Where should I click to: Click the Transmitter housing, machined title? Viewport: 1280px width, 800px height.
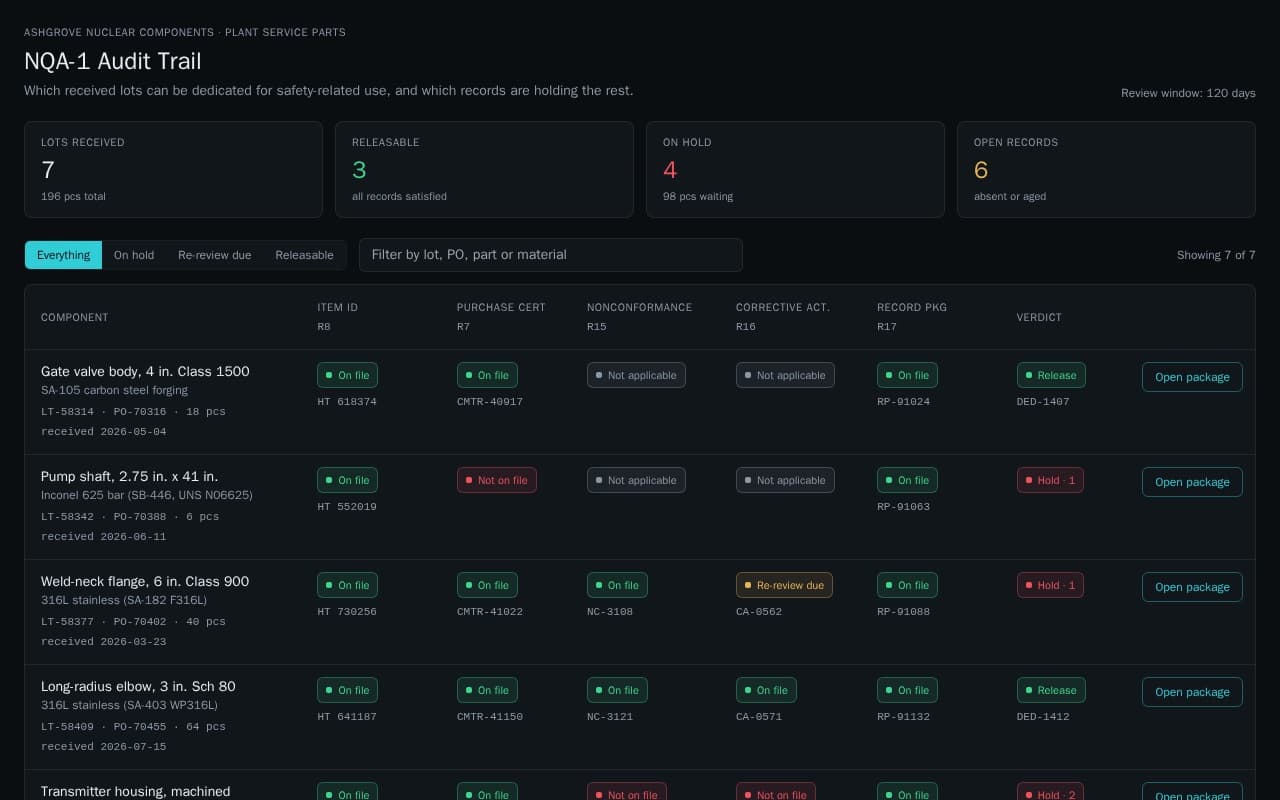[135, 791]
